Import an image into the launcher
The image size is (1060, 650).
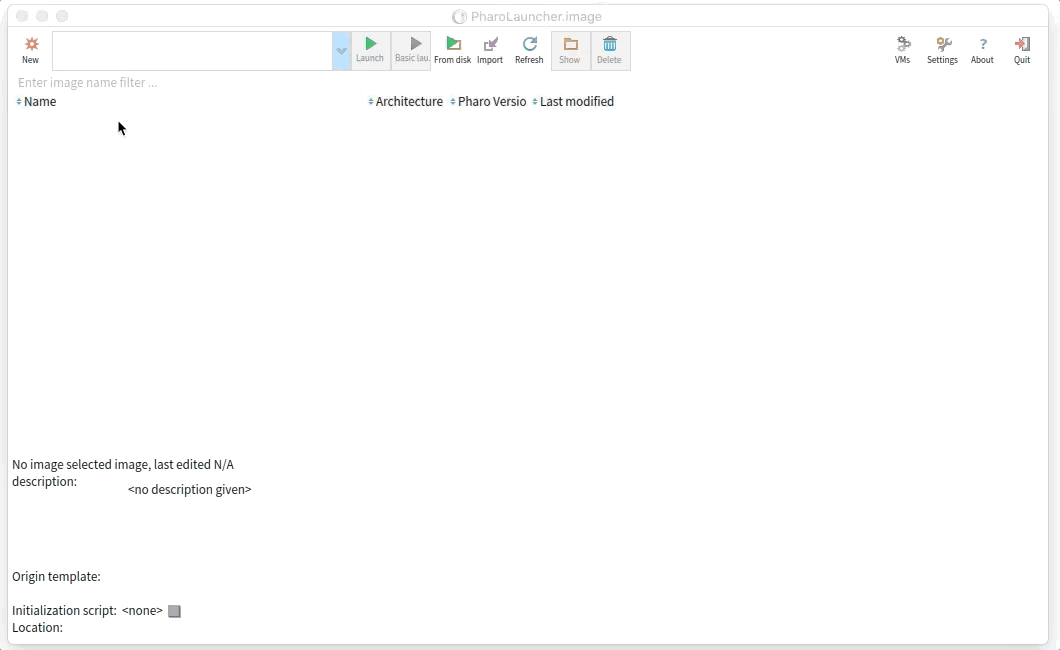coord(490,51)
